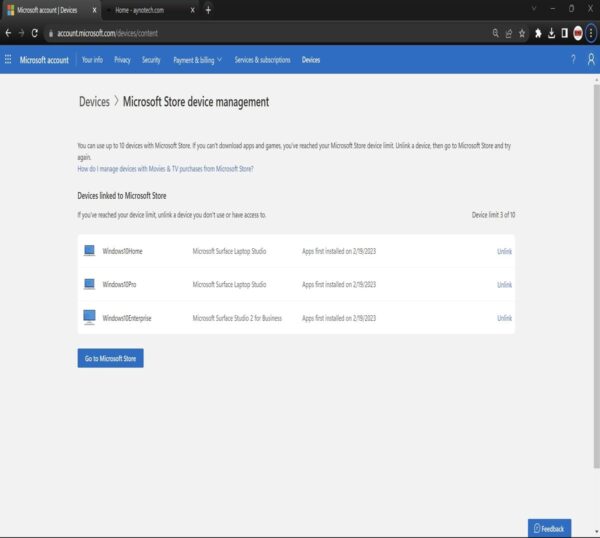Click the share page icon
Viewport: 600px width, 538px height.
(509, 33)
